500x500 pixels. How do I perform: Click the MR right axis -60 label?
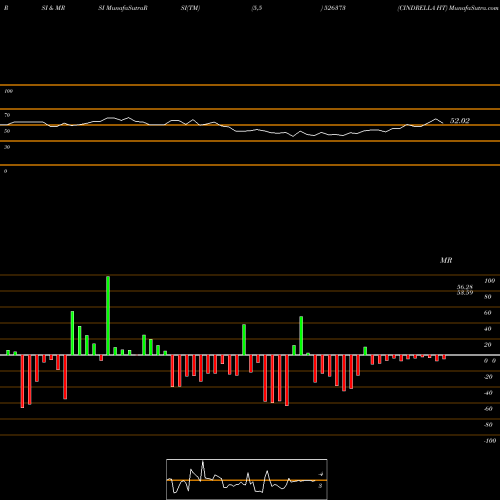488,409
